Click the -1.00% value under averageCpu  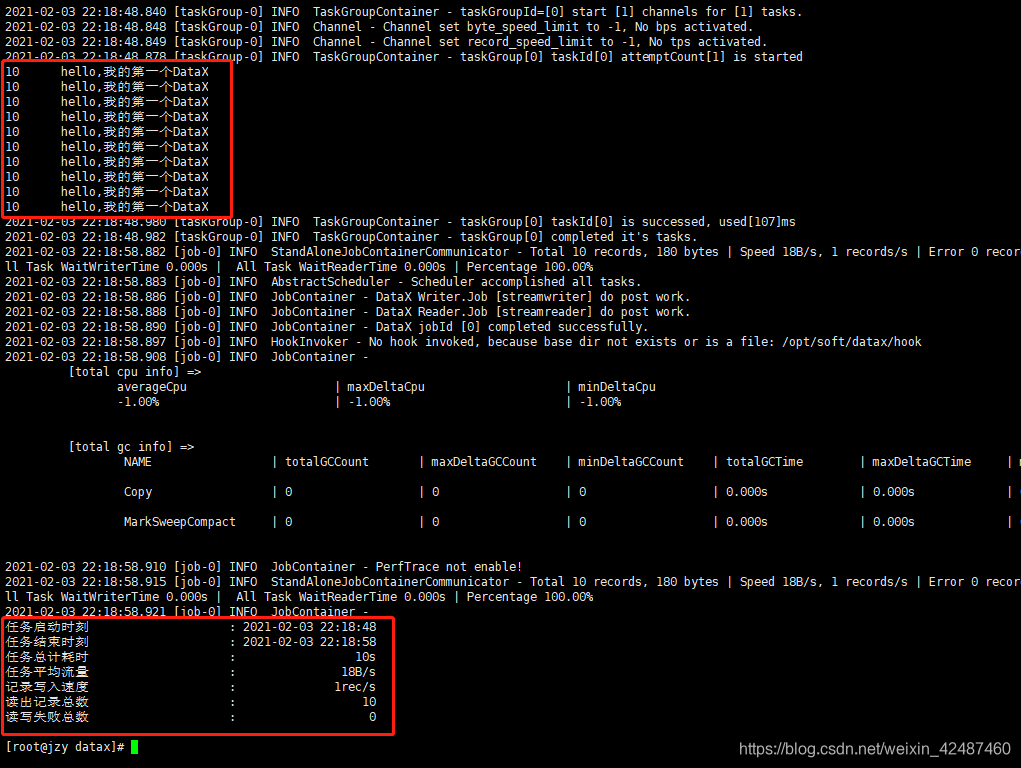point(138,402)
